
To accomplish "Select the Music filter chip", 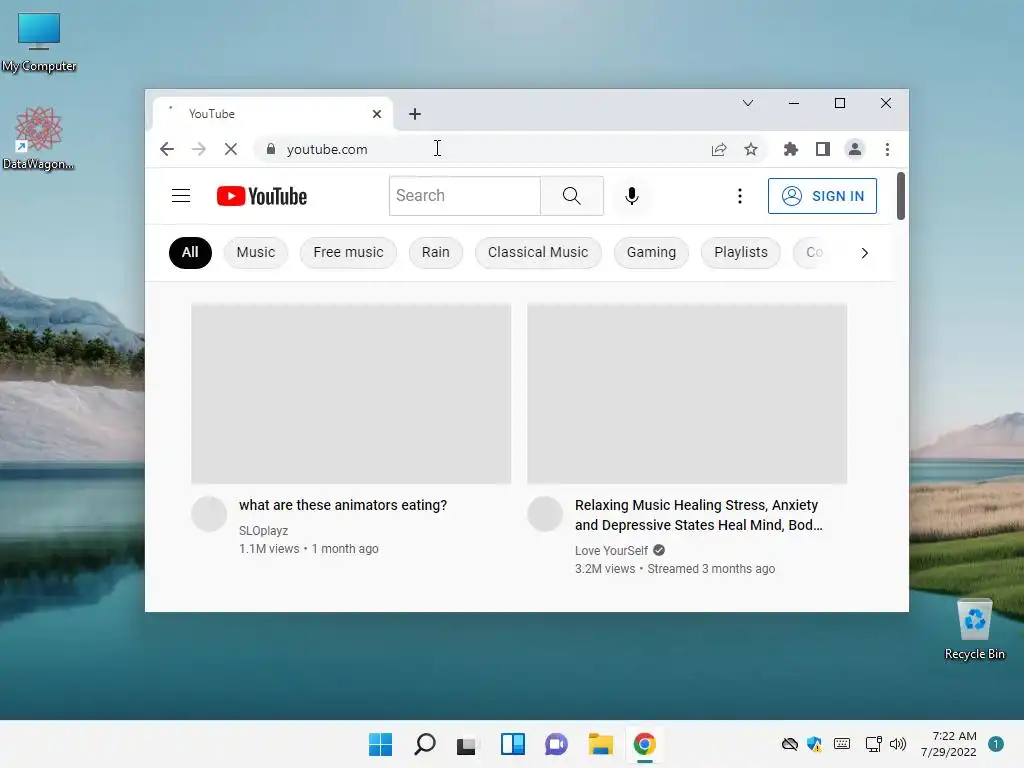I will click(255, 253).
